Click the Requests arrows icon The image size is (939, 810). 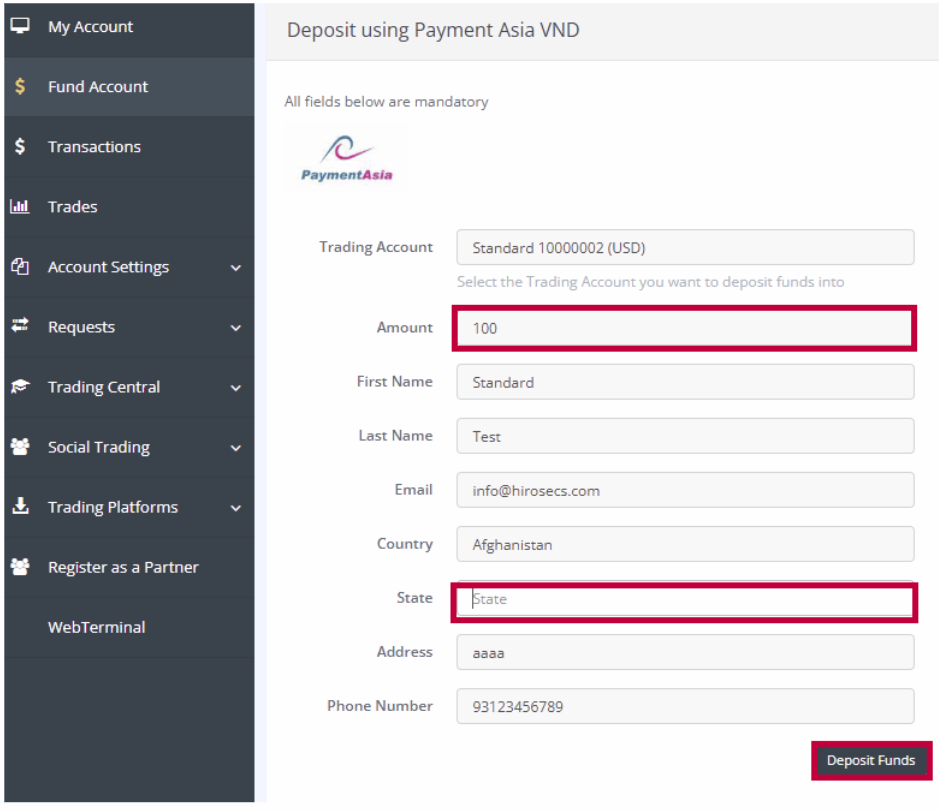(x=20, y=326)
